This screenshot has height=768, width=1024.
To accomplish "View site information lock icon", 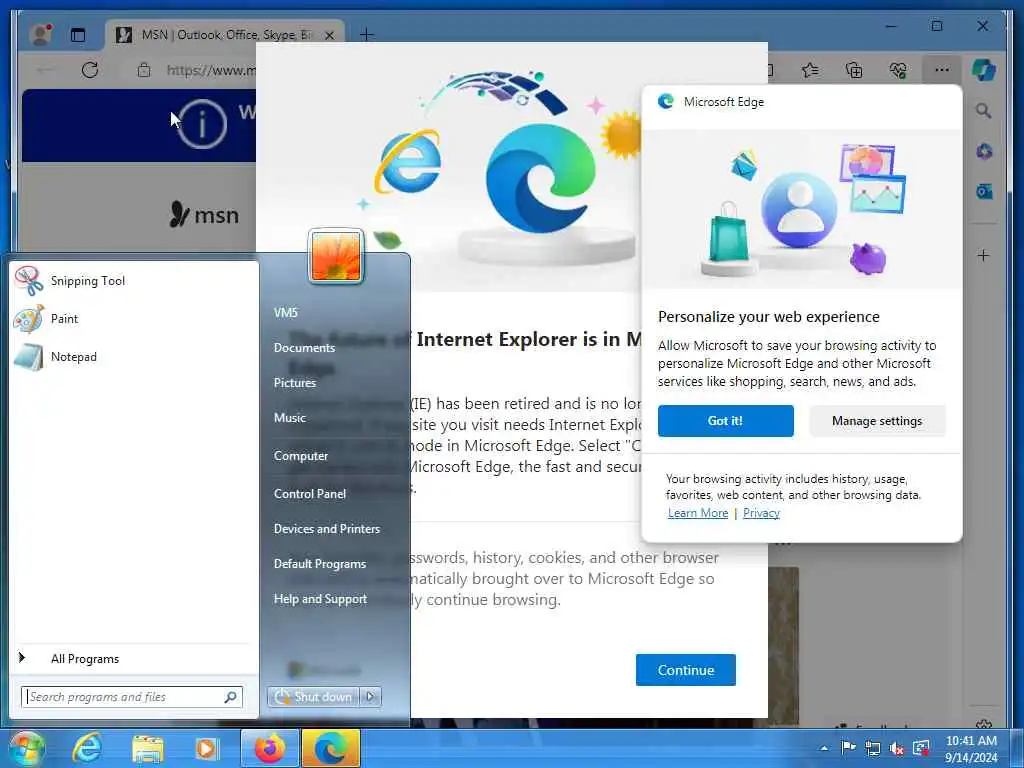I will pos(144,70).
